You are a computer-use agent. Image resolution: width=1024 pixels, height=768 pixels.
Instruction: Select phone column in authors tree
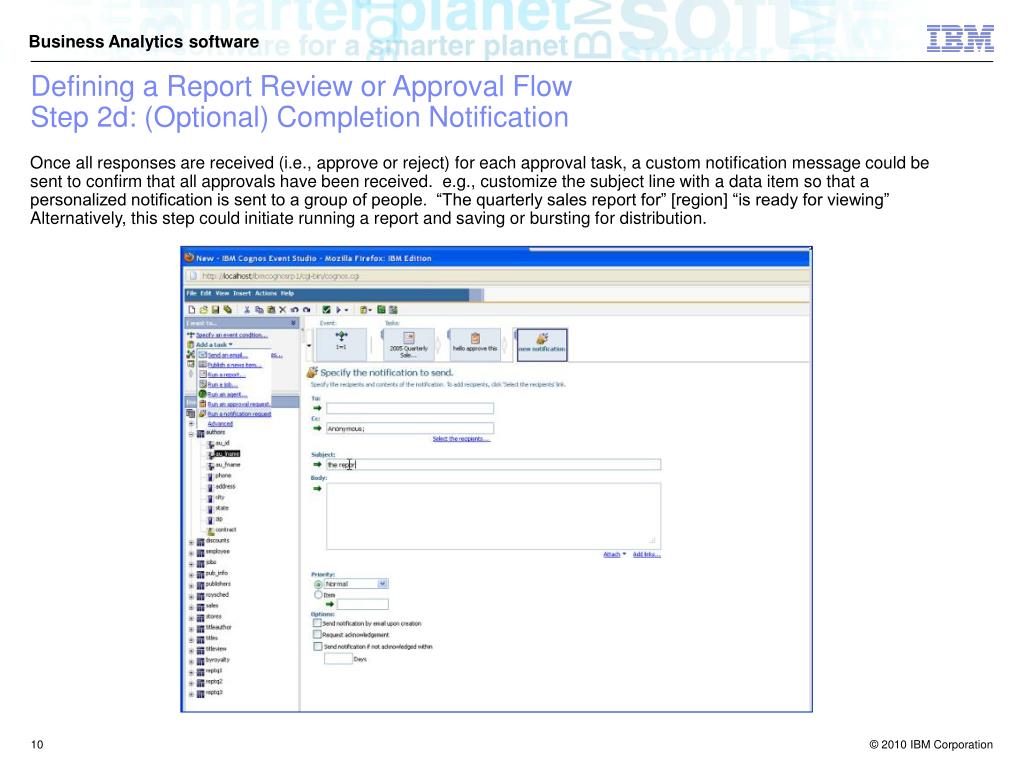pos(223,475)
